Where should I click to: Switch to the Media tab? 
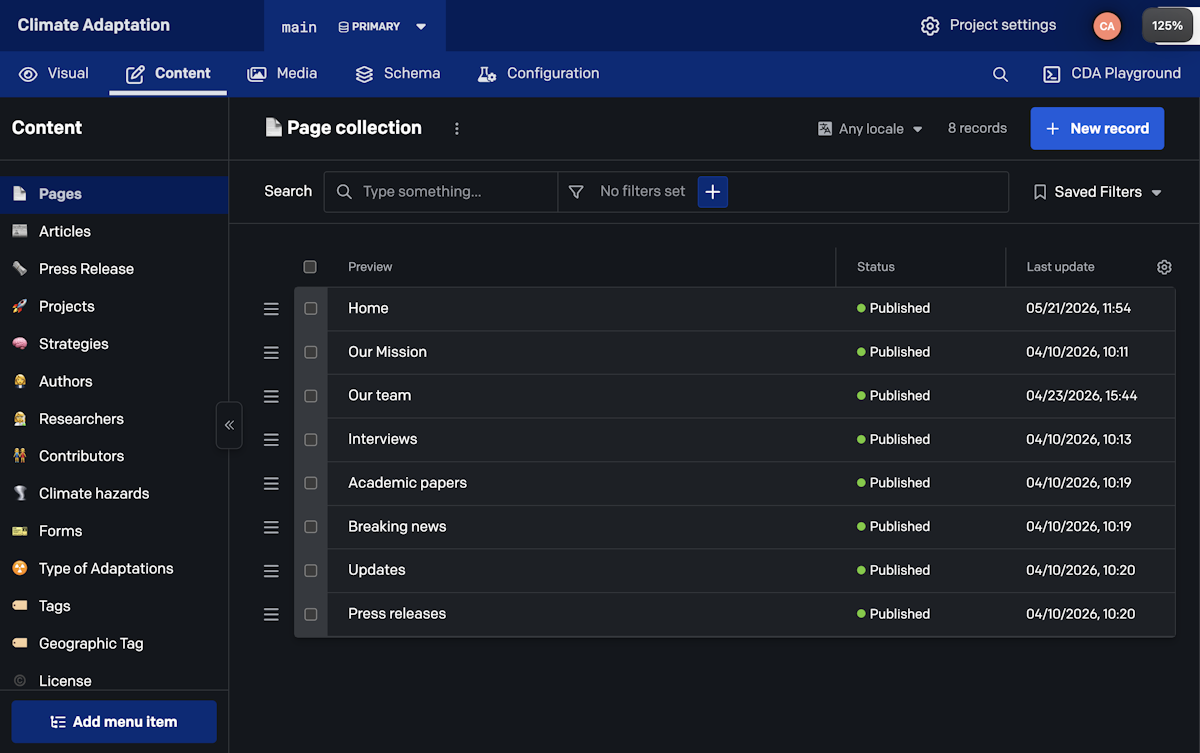tap(282, 74)
